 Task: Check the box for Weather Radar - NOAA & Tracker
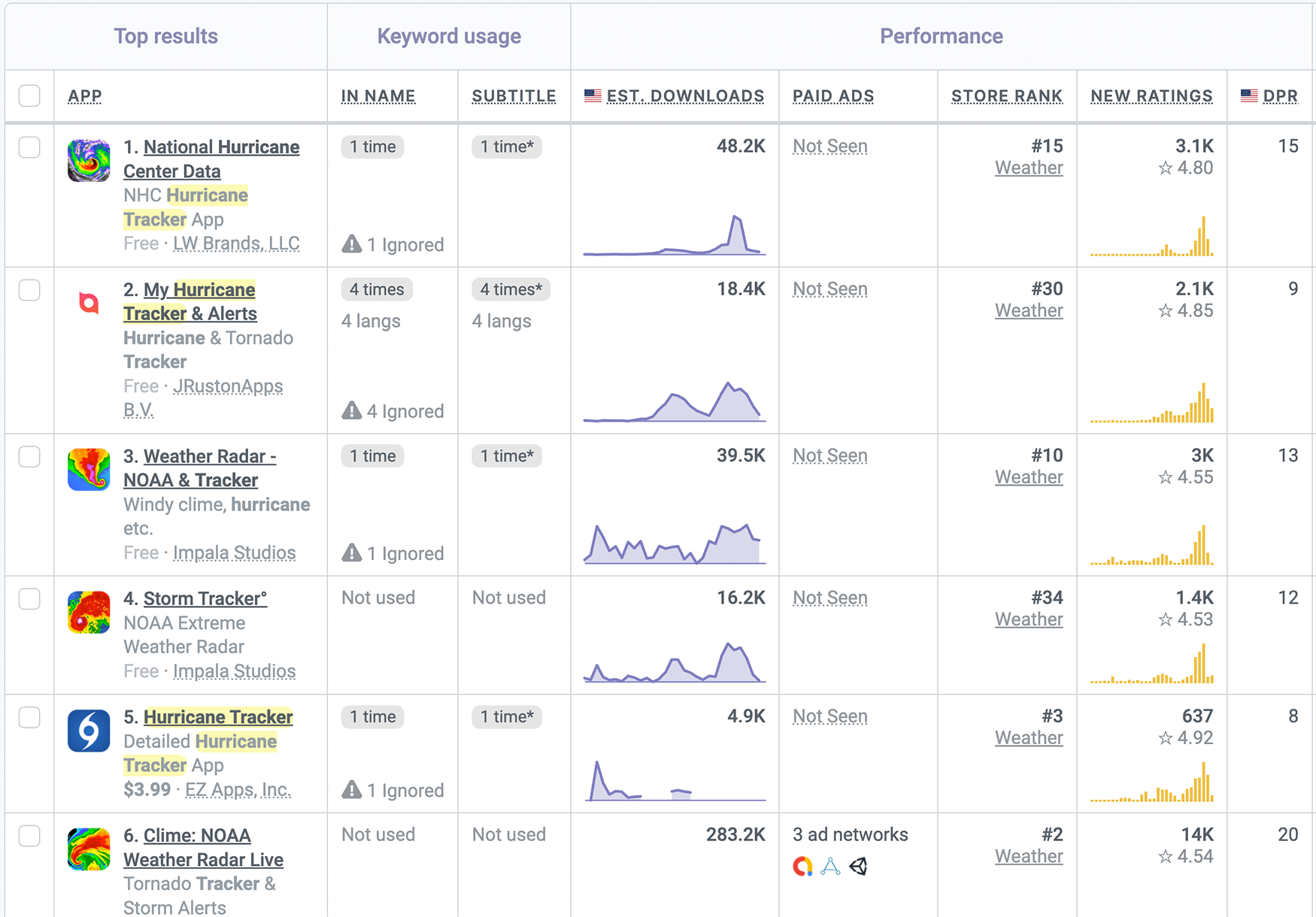point(29,456)
